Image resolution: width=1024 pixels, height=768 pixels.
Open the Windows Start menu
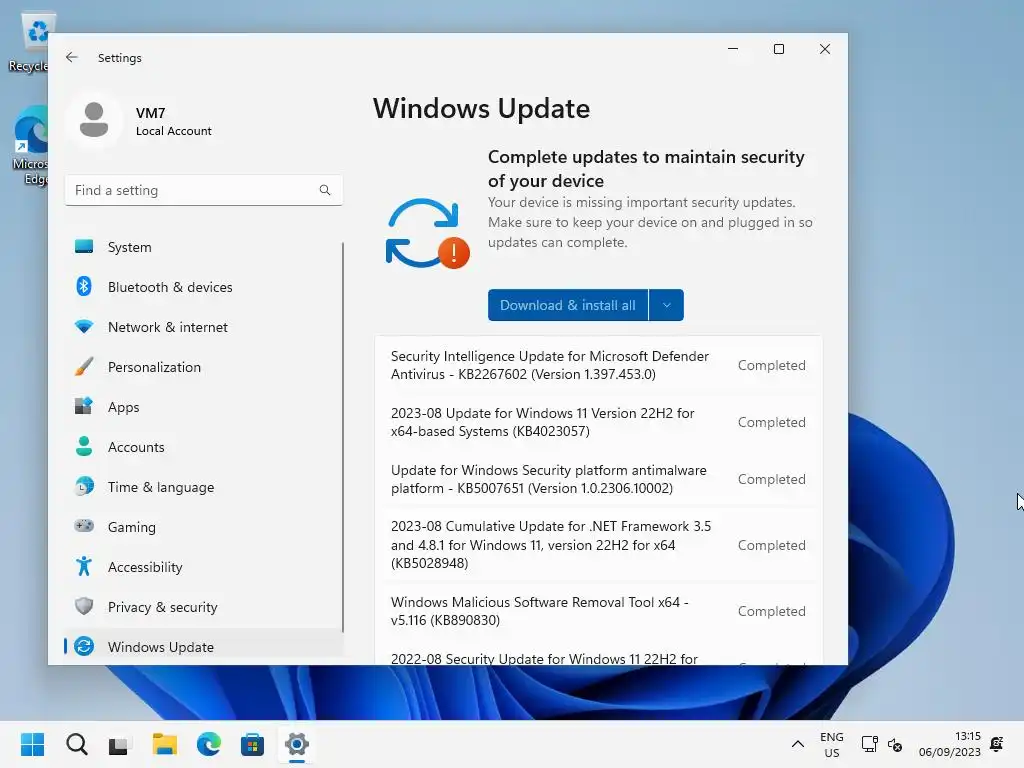click(x=32, y=744)
